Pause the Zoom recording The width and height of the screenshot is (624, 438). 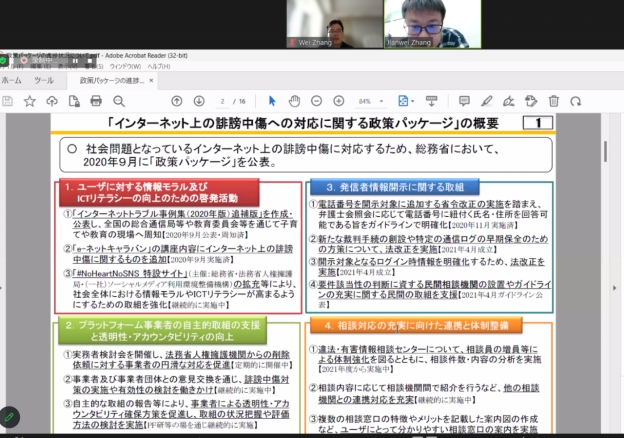click(73, 60)
